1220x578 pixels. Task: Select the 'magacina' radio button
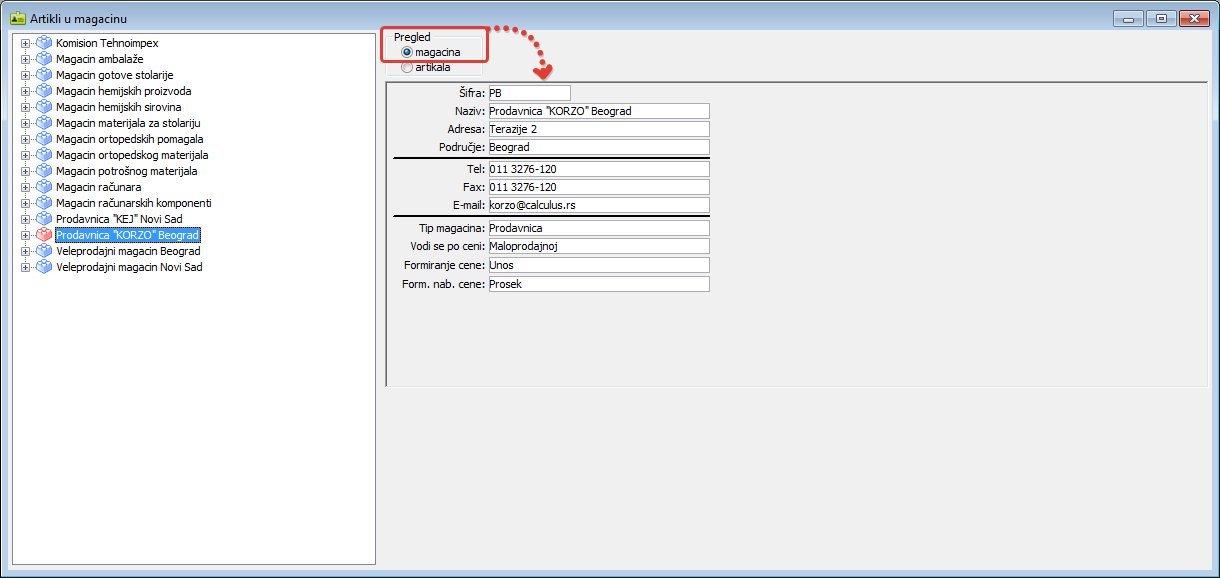[407, 52]
